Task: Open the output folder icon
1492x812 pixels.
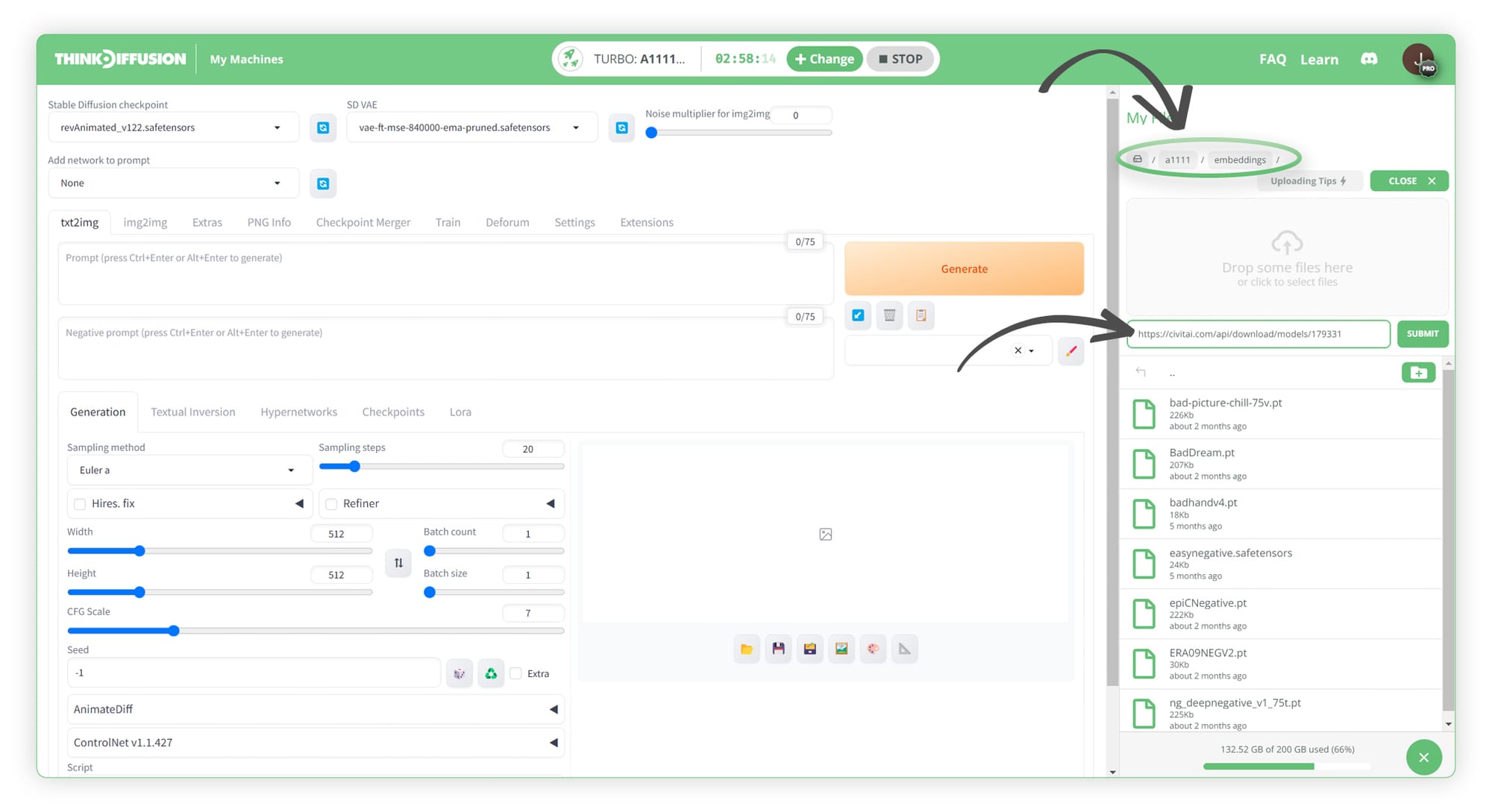Action: (x=746, y=649)
